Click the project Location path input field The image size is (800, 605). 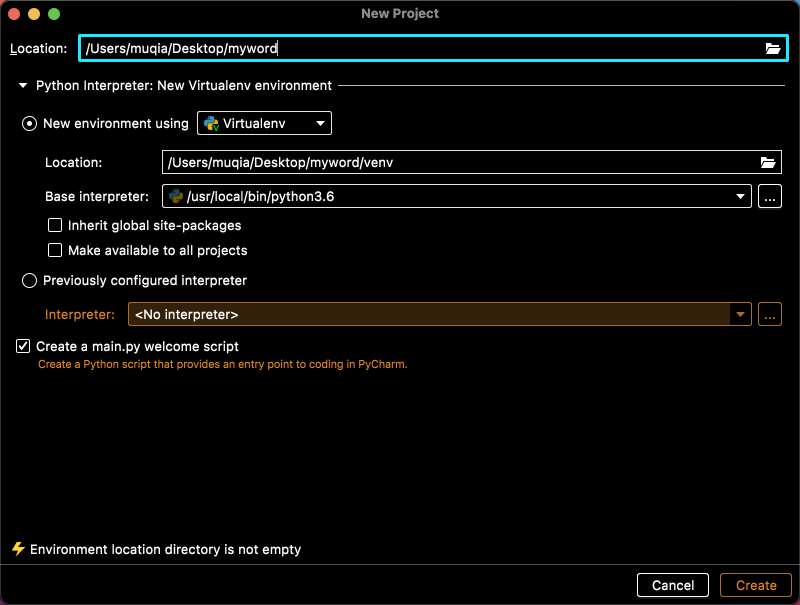433,48
